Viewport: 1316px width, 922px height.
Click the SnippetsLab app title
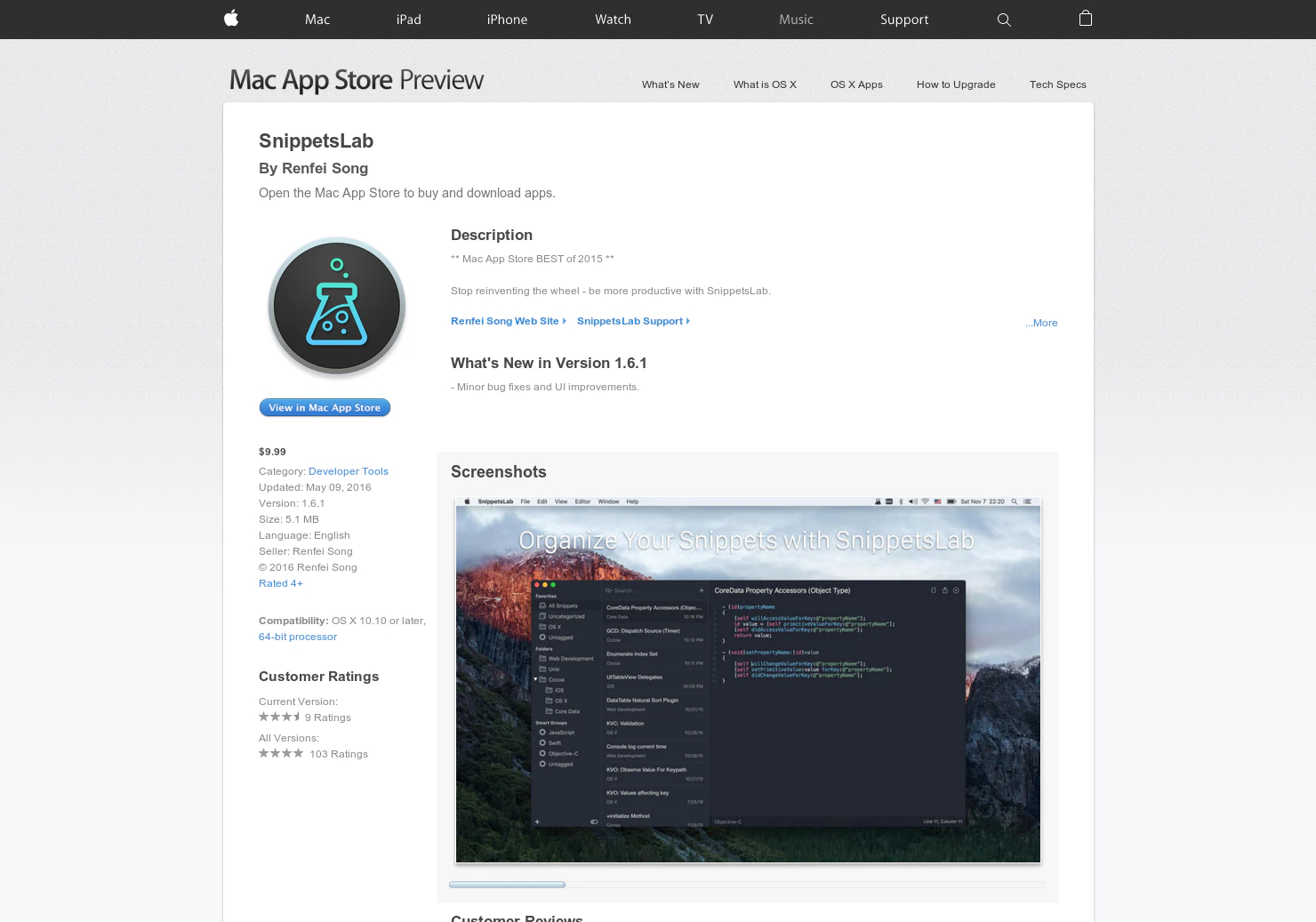(x=316, y=140)
